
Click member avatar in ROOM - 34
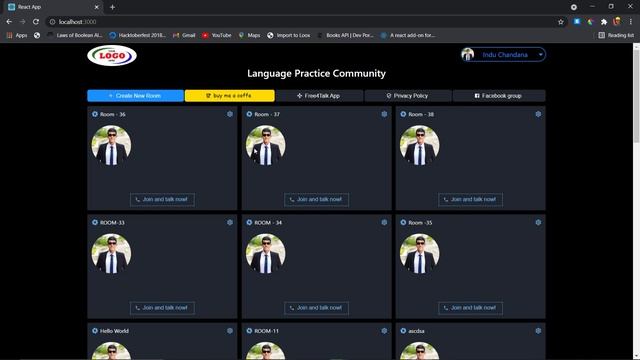pyautogui.click(x=265, y=253)
